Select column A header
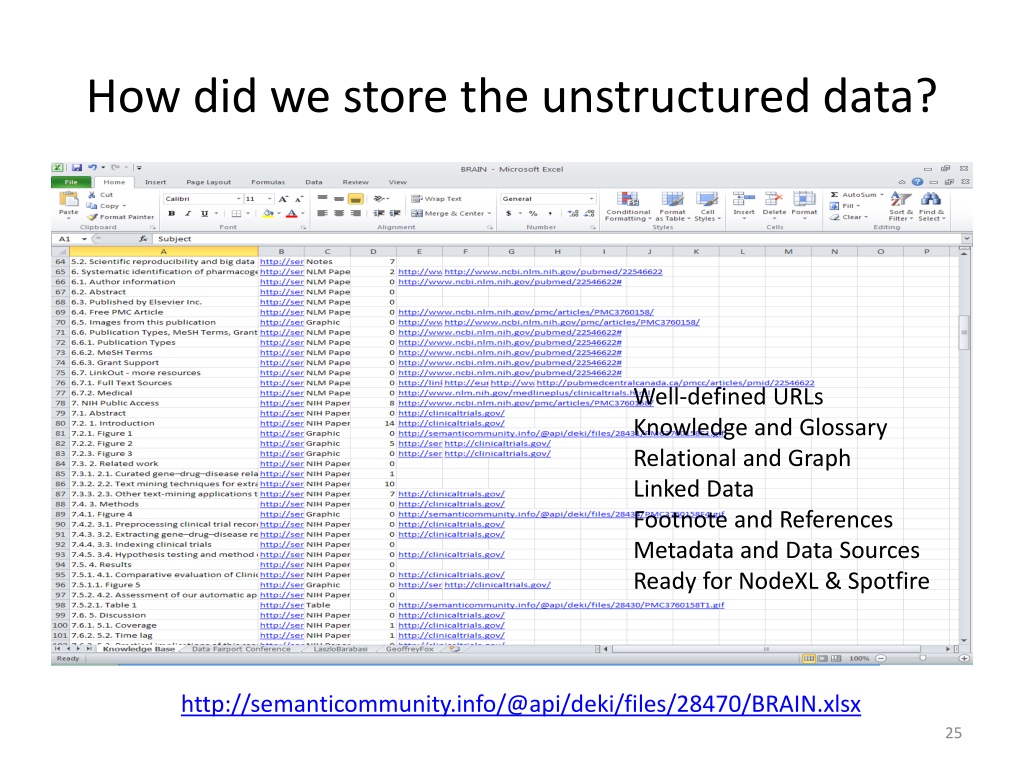The image size is (1024, 768). [163, 251]
